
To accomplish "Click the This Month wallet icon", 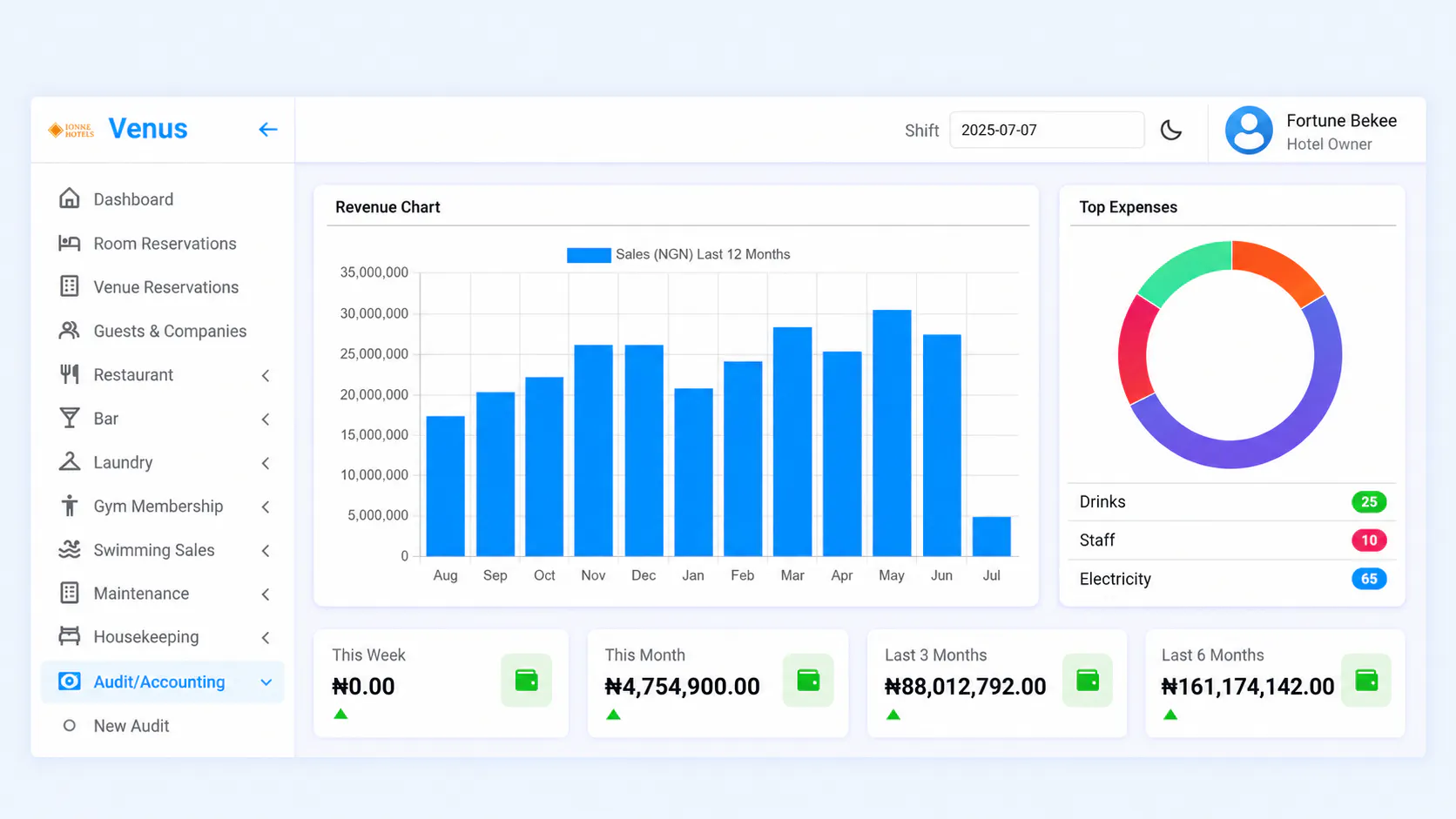I will point(808,680).
